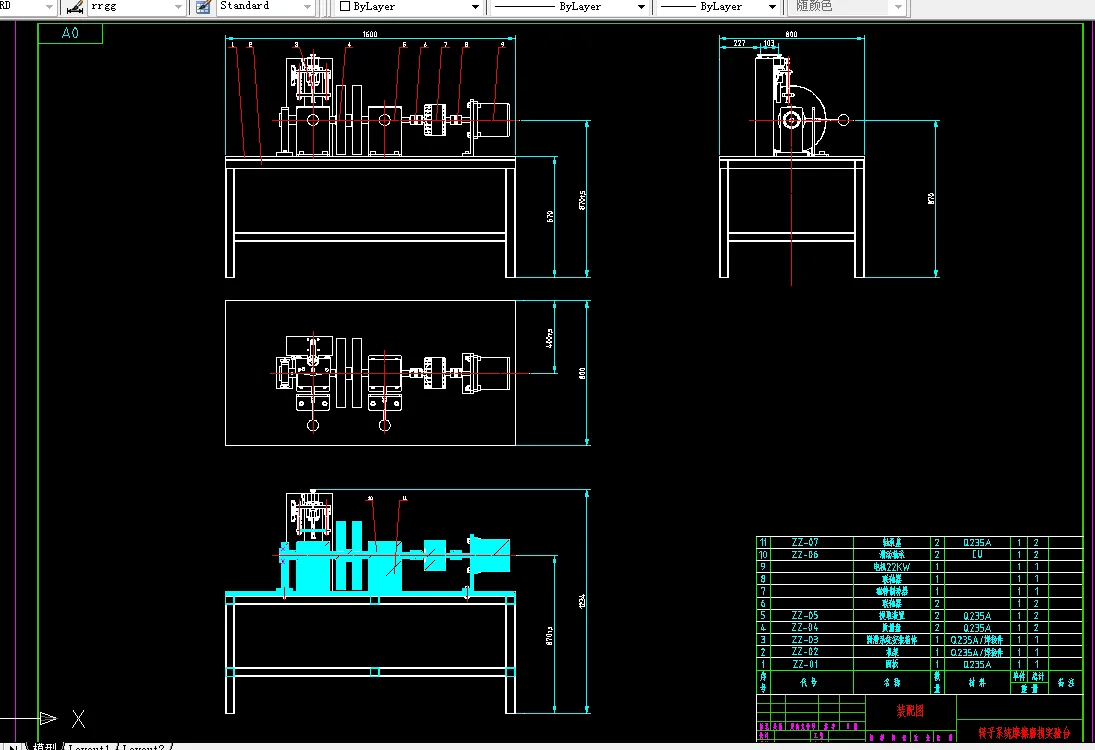Switch to the Layout1 tab
Image resolution: width=1095 pixels, height=750 pixels.
click(89, 747)
